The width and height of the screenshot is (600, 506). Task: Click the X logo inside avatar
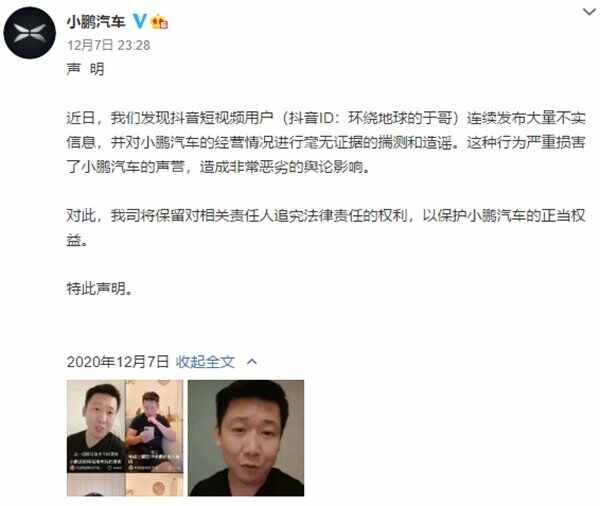[x=29, y=33]
